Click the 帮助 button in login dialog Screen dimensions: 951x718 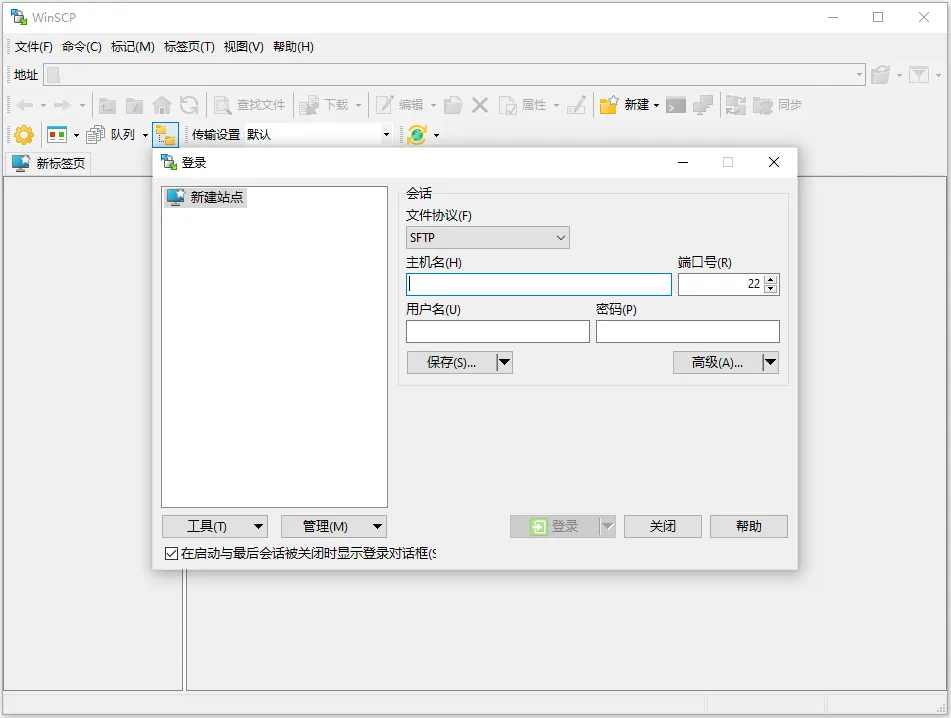[x=748, y=526]
